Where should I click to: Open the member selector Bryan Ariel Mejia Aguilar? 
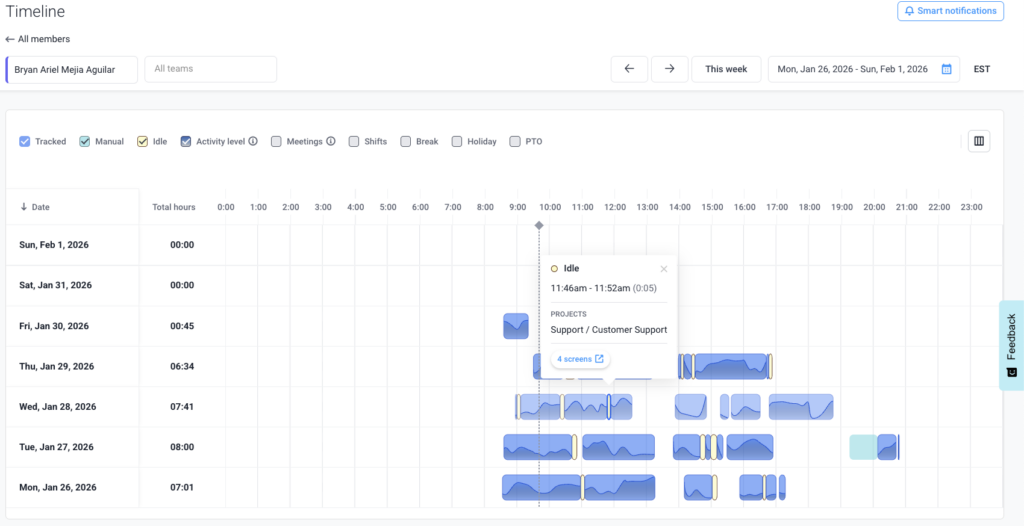click(x=72, y=69)
